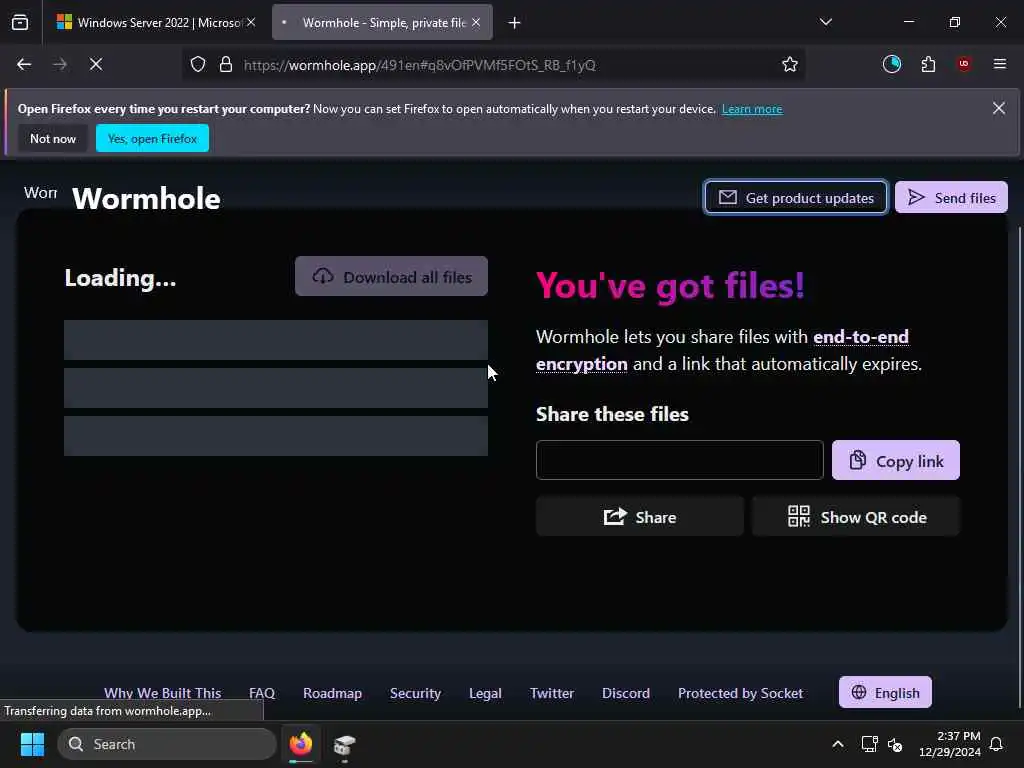Follow the Learn more link
The image size is (1024, 768).
[752, 109]
